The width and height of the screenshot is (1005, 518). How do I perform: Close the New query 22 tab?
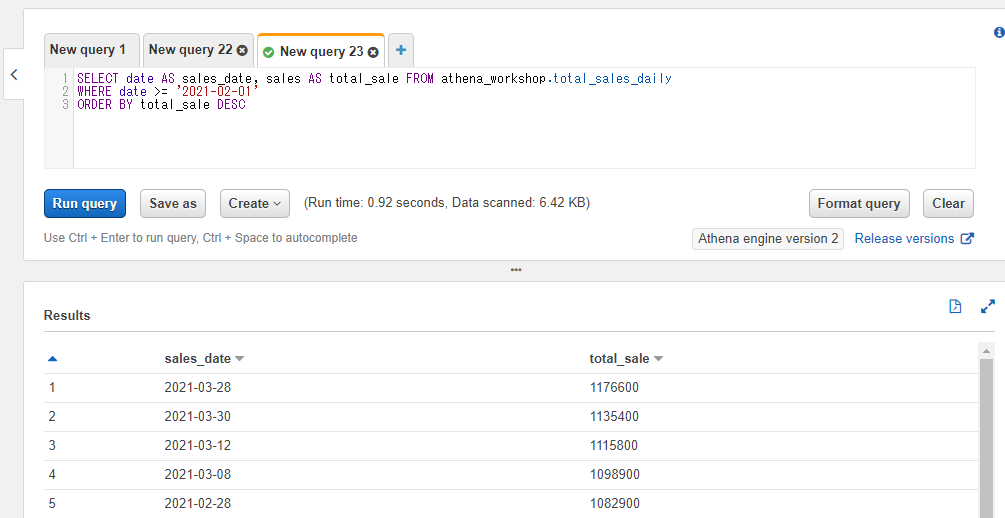(242, 50)
